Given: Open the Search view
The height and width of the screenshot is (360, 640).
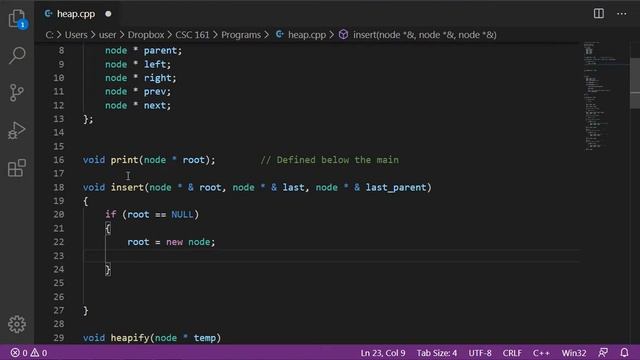Looking at the screenshot, I should 17,55.
